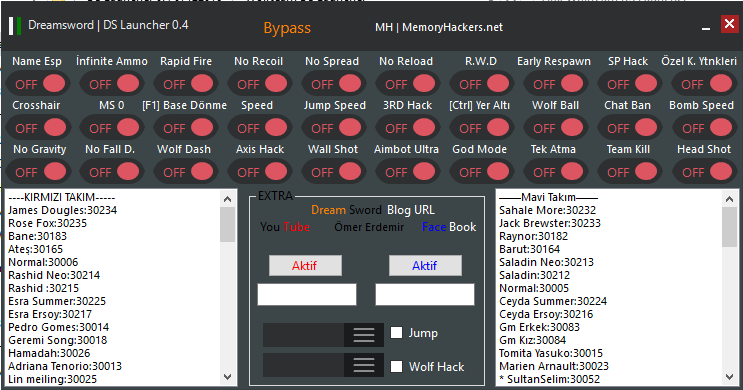
Task: Select Gm Erkek:30083 entry
Action: point(539,327)
